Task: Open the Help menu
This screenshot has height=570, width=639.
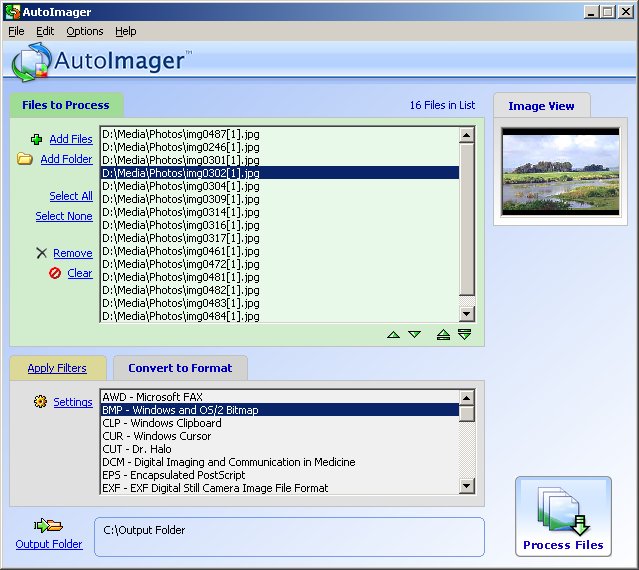Action: pyautogui.click(x=126, y=31)
